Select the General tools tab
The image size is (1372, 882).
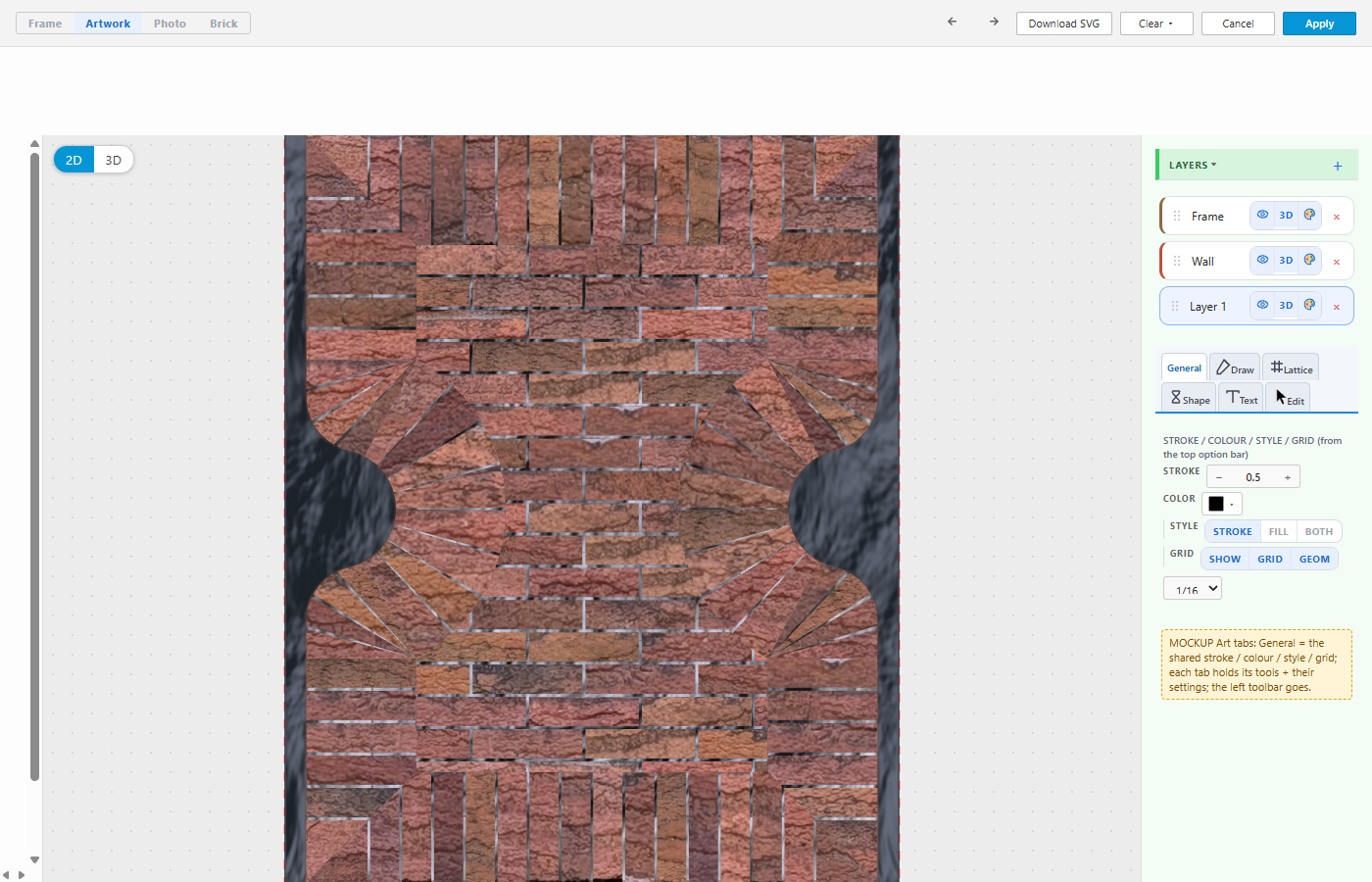(x=1184, y=367)
